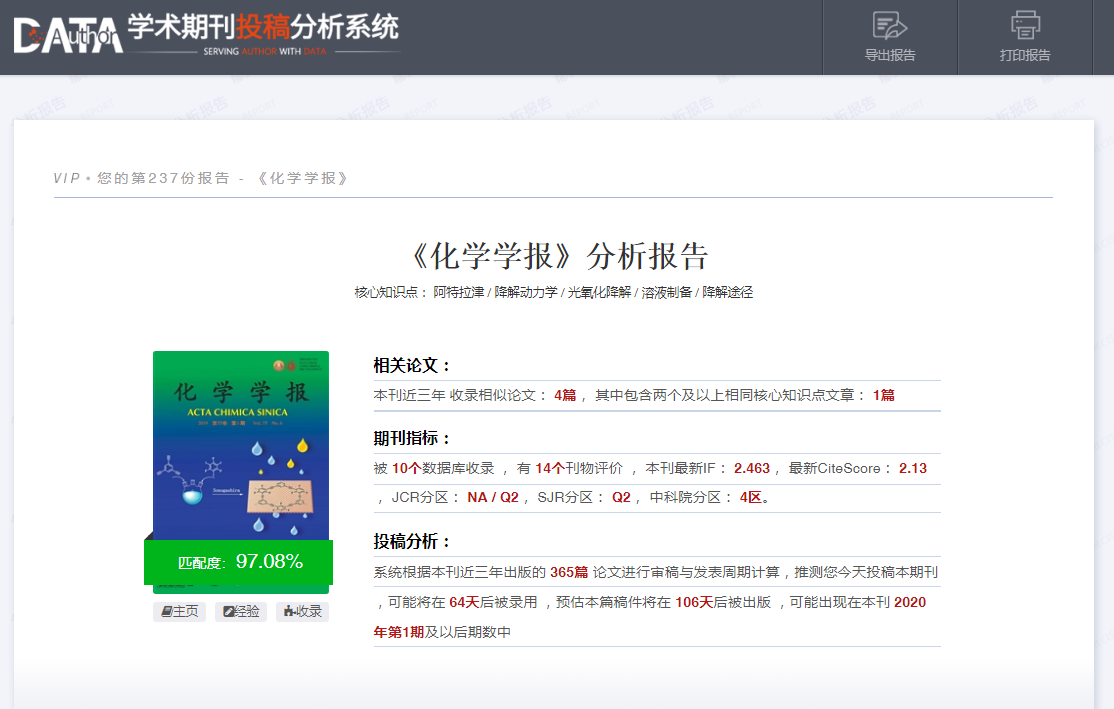Click the green 匹配度 97.08% badge
Image resolution: width=1114 pixels, height=709 pixels.
tap(238, 562)
